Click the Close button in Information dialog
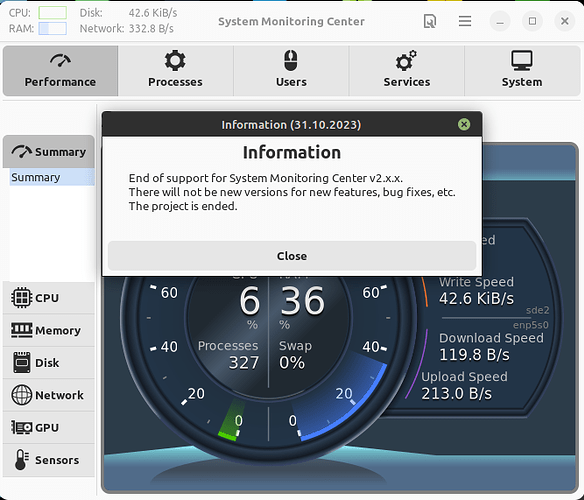The image size is (584, 500). tap(292, 256)
